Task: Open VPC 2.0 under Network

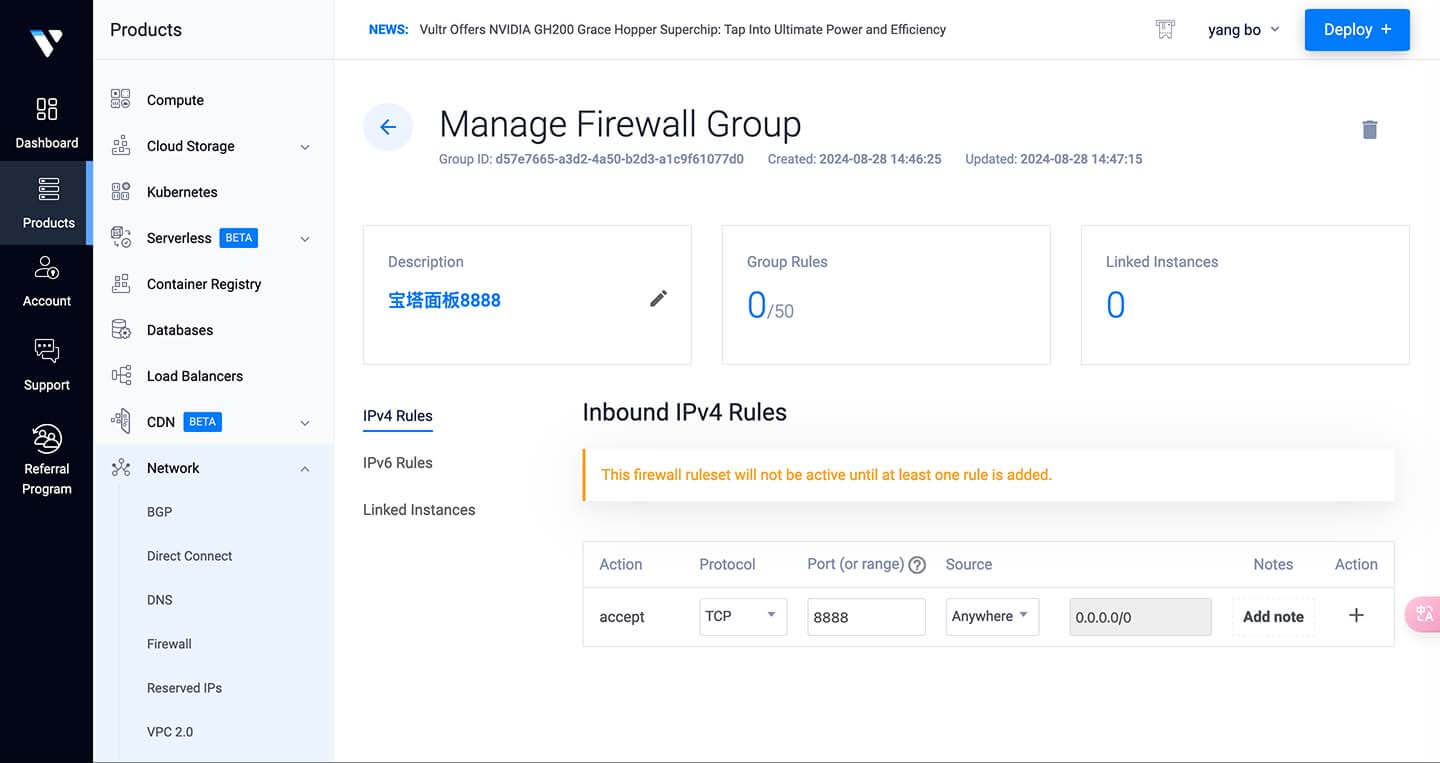Action: point(170,732)
